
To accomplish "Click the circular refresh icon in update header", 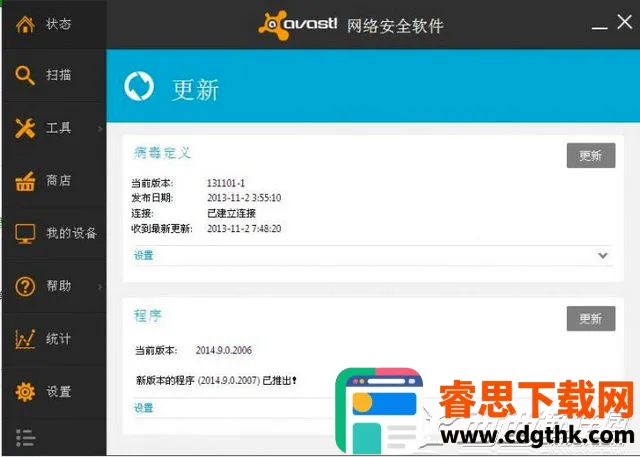I will click(139, 87).
